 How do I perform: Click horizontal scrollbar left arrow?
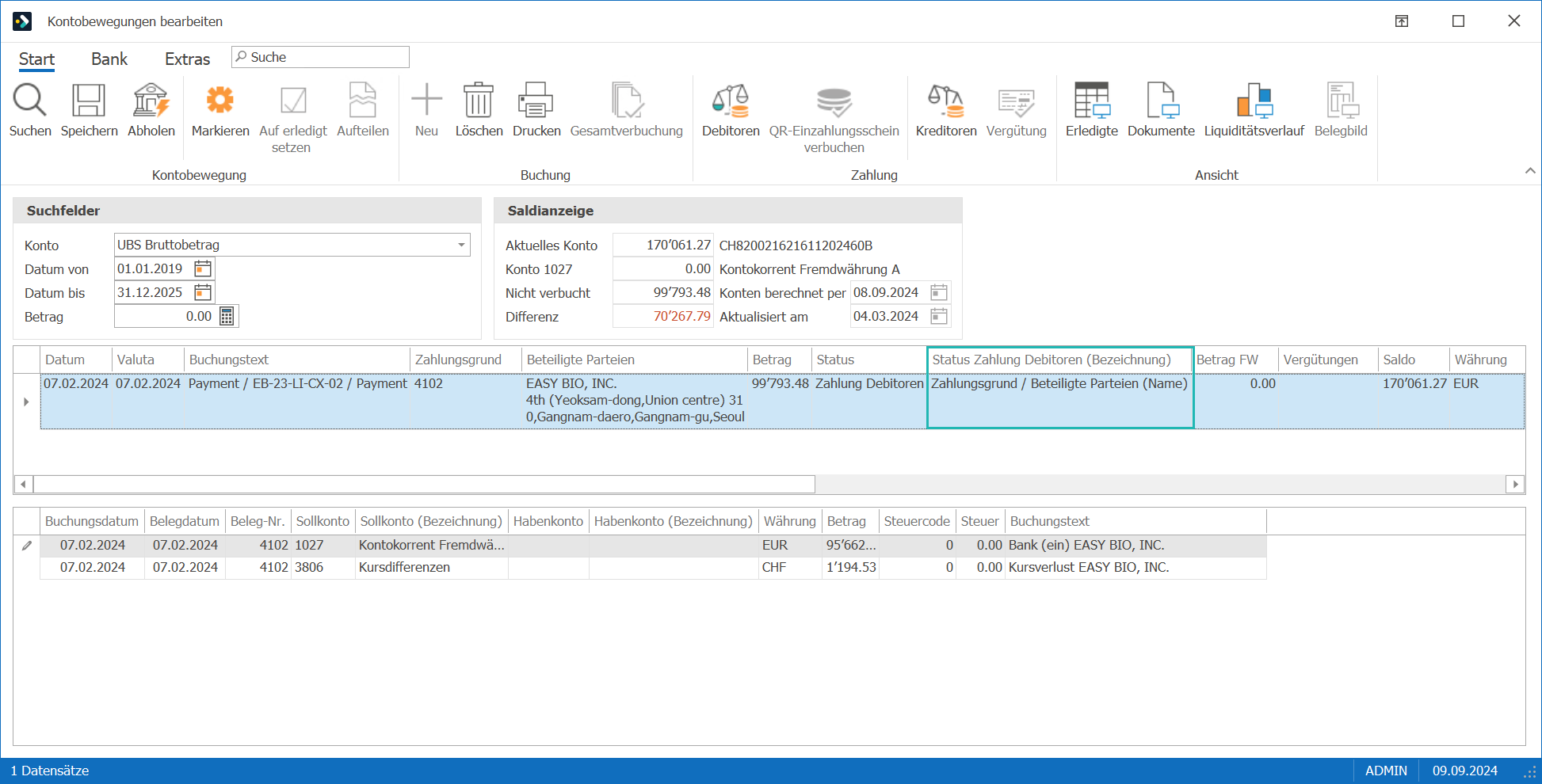click(23, 484)
